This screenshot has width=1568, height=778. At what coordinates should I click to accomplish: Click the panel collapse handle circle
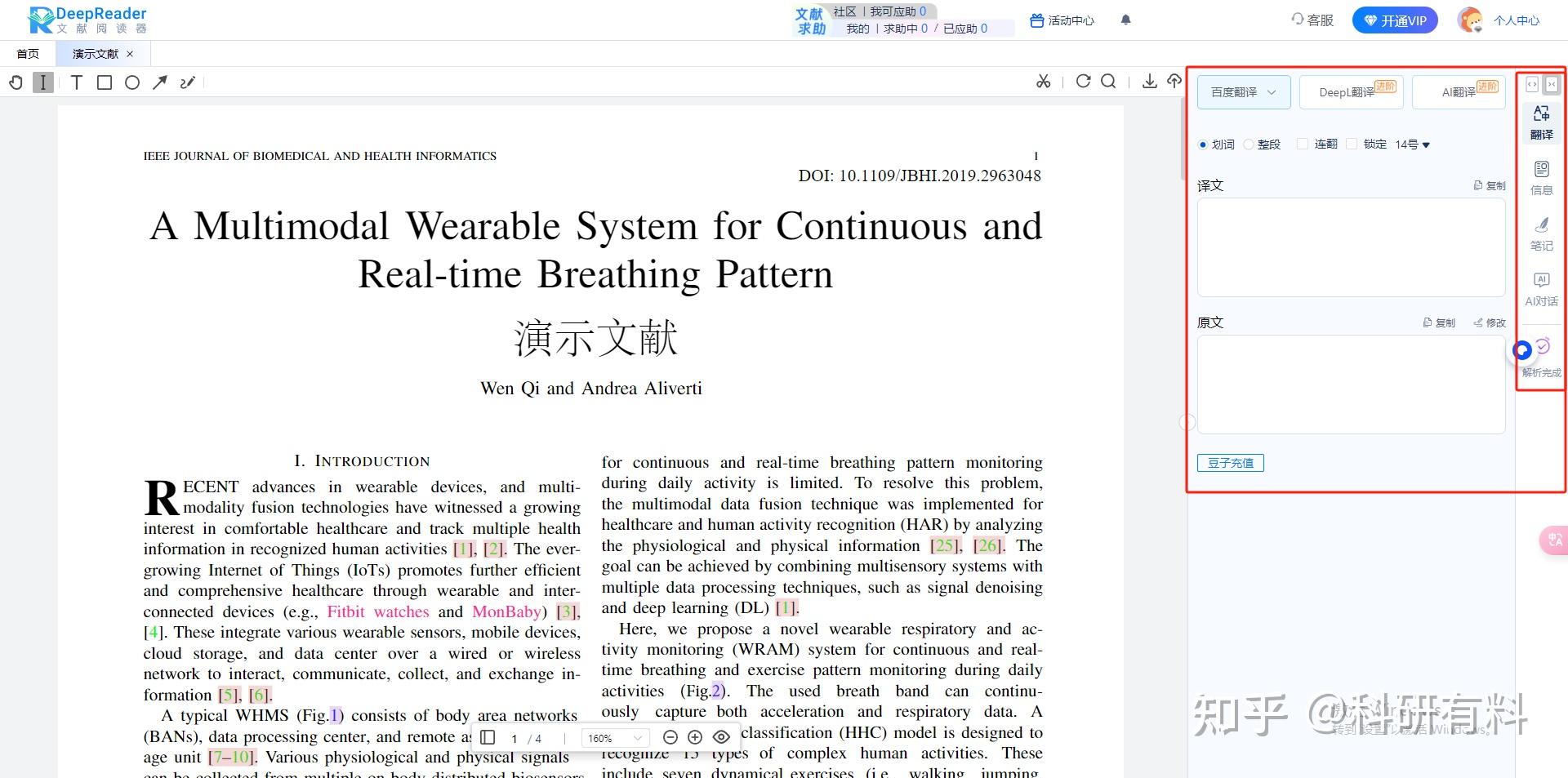click(x=1187, y=422)
